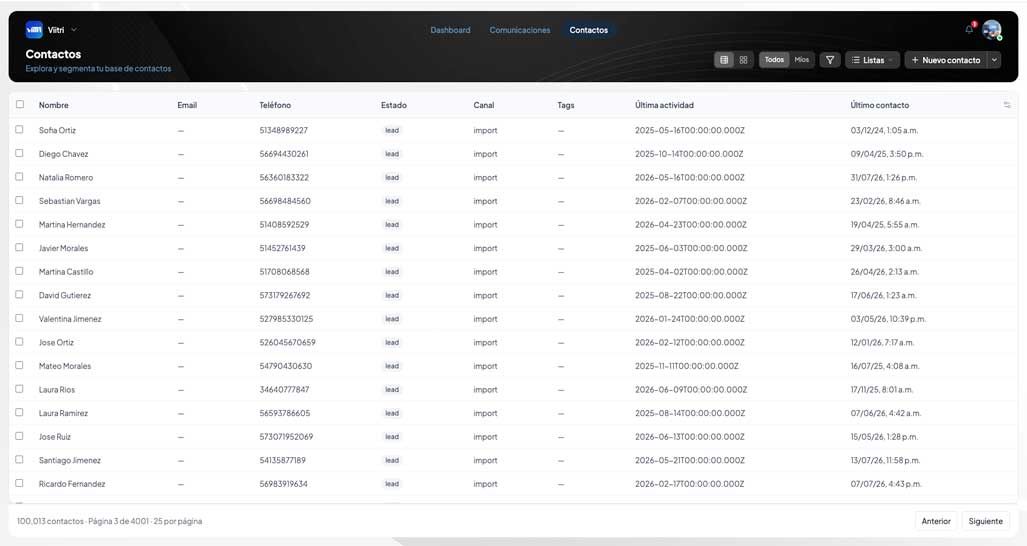Click the 100,013 contactos page summary
This screenshot has height=546, width=1027.
[x=109, y=521]
